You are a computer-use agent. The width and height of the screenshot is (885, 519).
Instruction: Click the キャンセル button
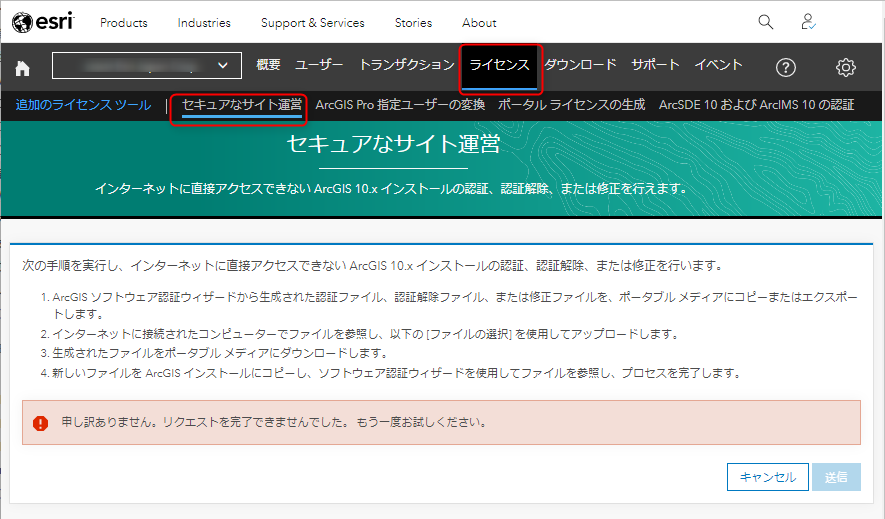tap(768, 477)
